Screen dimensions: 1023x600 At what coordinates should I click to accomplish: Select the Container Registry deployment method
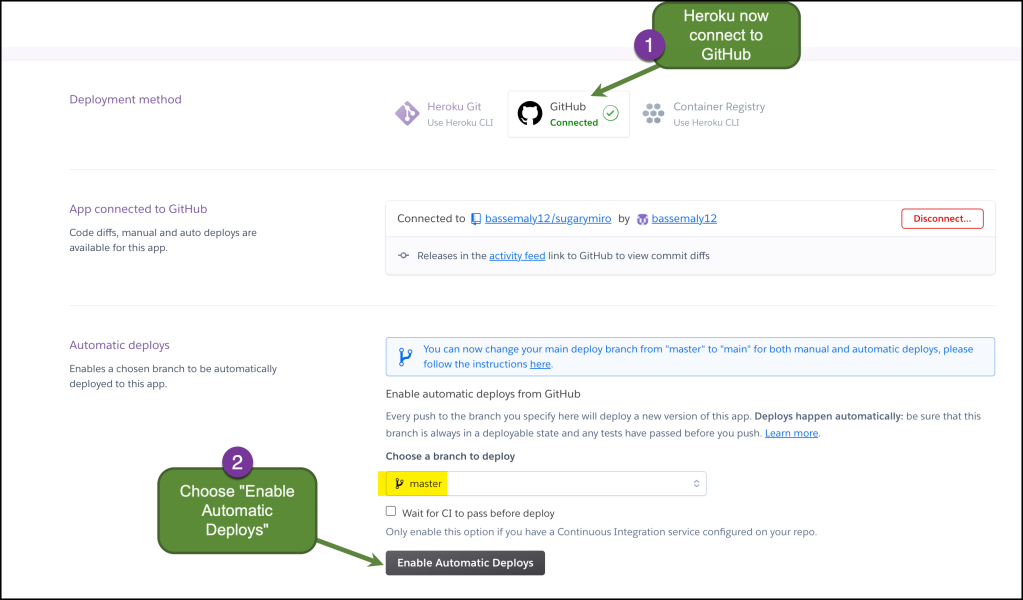coord(704,114)
